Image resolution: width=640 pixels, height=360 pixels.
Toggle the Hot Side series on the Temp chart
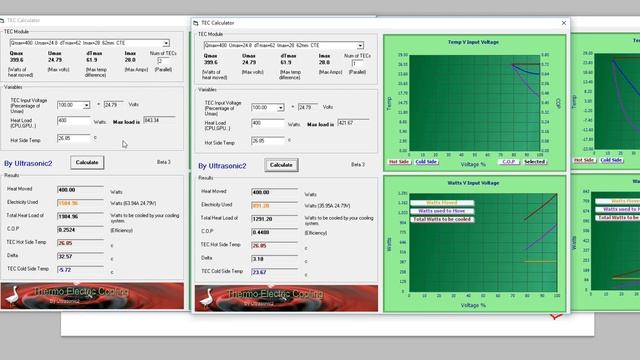(399, 162)
